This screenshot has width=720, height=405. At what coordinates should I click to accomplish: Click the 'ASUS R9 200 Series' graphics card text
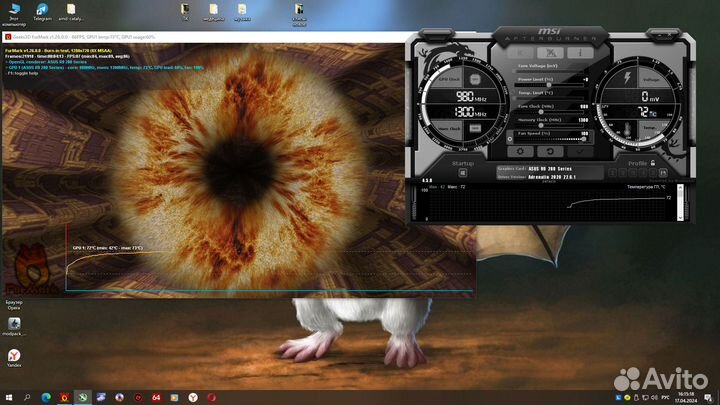pyautogui.click(x=550, y=169)
